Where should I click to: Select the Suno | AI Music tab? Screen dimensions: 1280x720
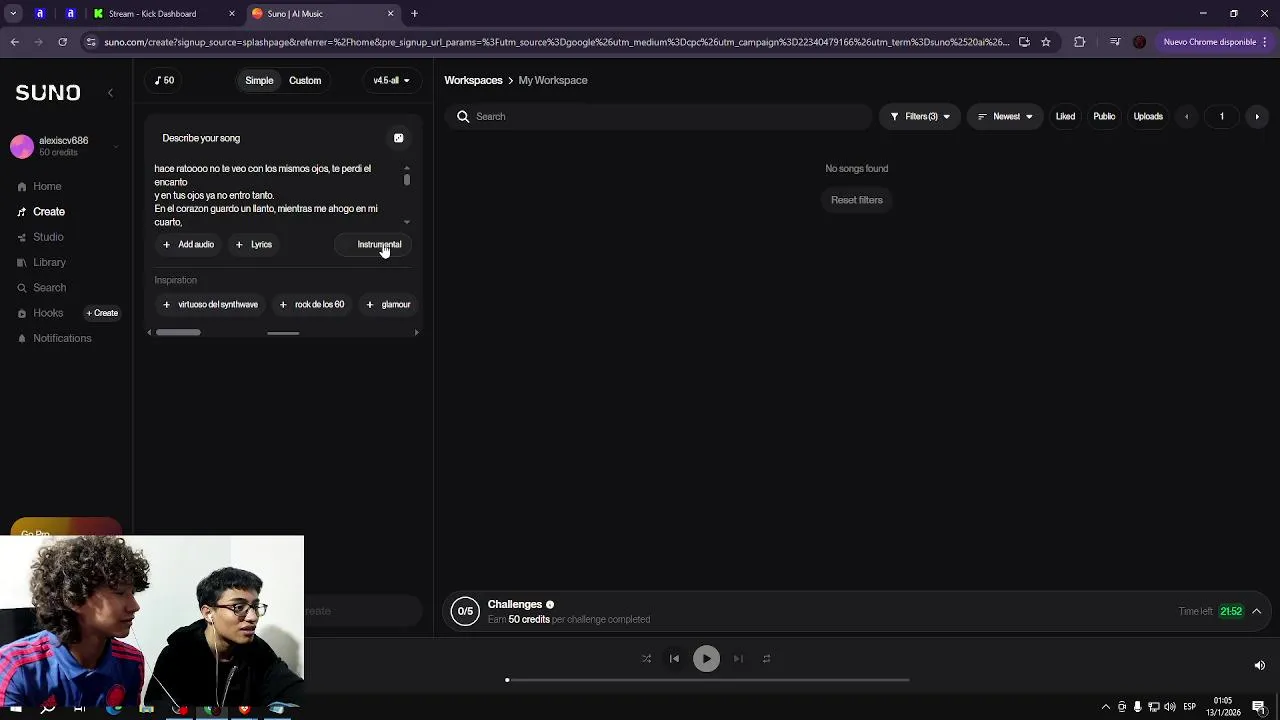(321, 13)
